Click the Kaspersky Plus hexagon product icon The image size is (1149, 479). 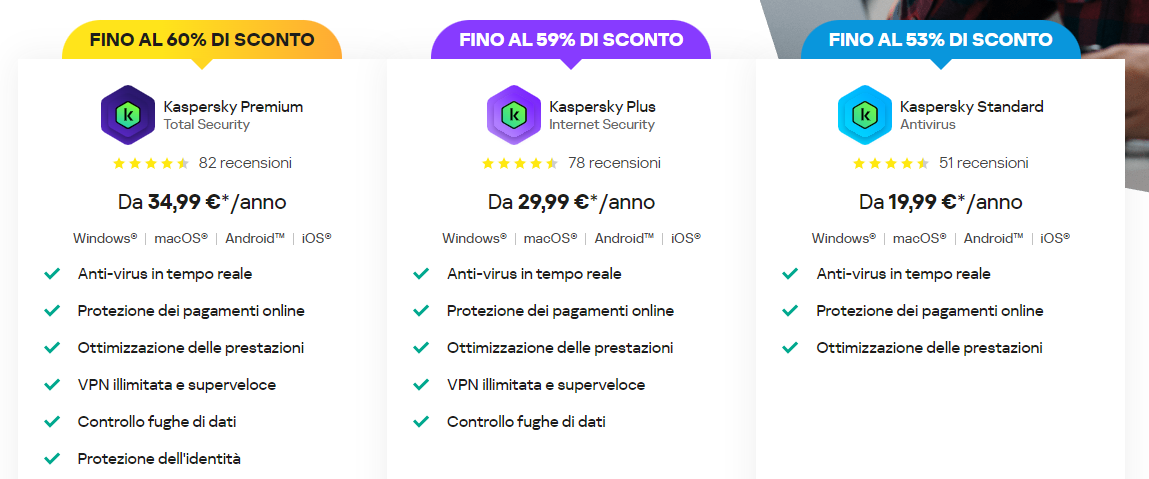[x=514, y=115]
